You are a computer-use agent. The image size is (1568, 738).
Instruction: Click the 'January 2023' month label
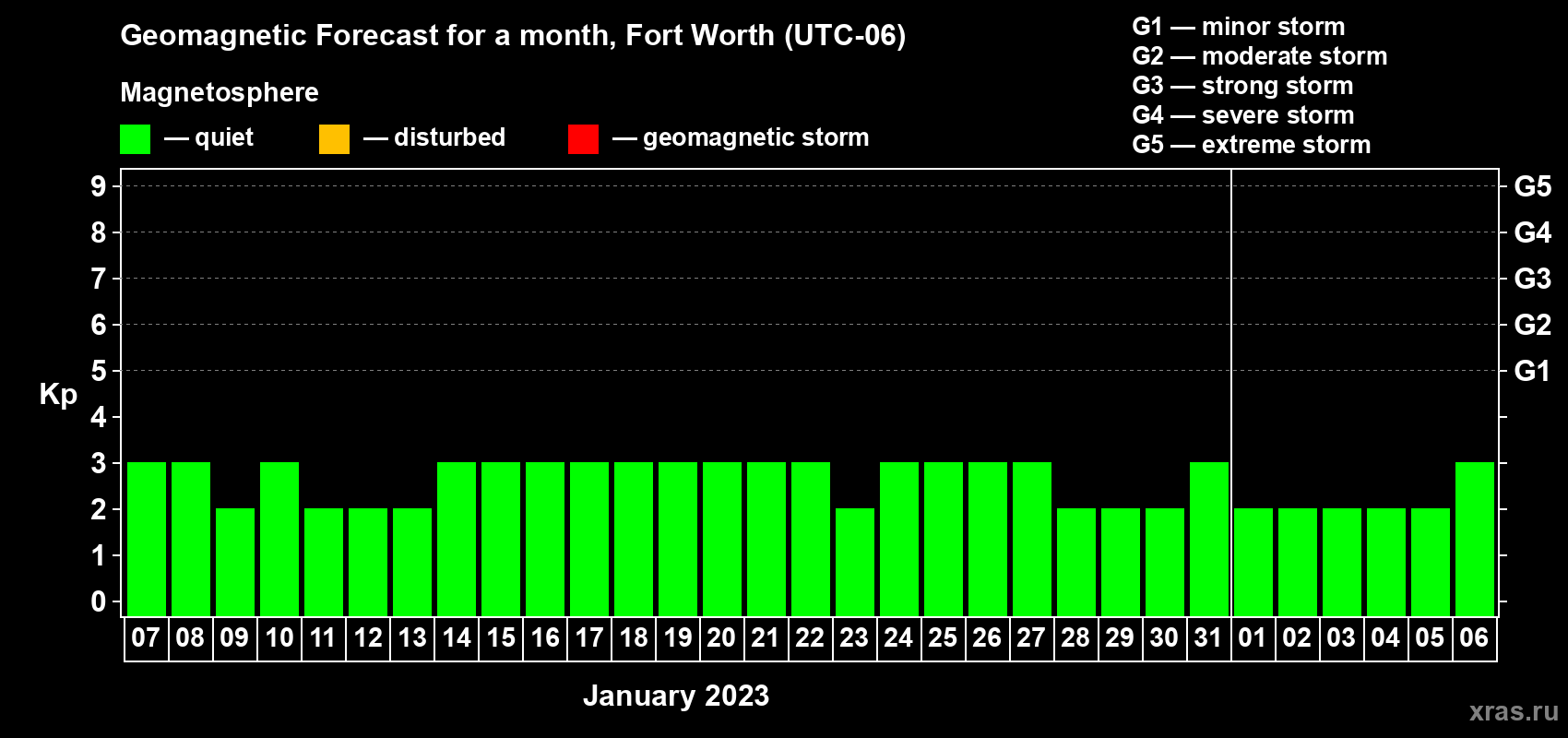pyautogui.click(x=676, y=696)
